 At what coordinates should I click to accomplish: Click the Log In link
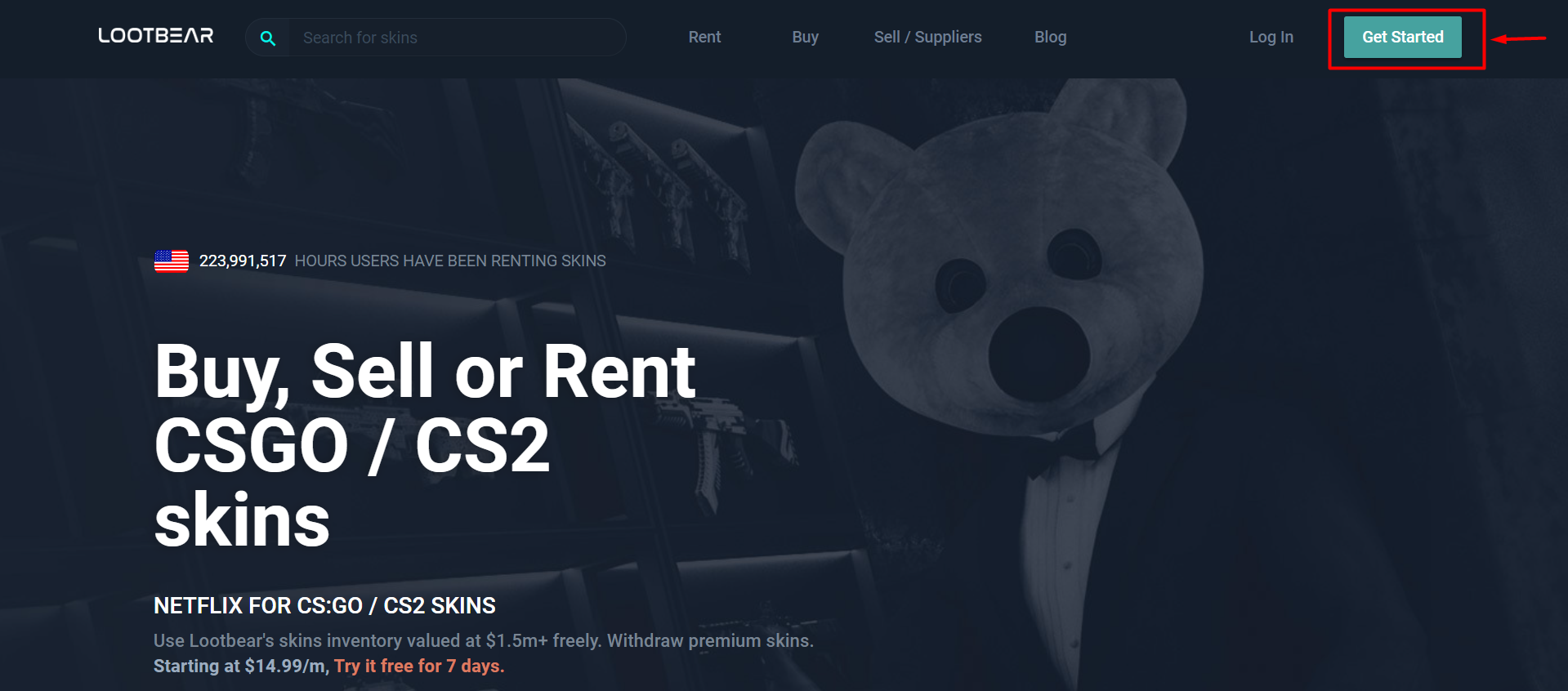(1271, 37)
